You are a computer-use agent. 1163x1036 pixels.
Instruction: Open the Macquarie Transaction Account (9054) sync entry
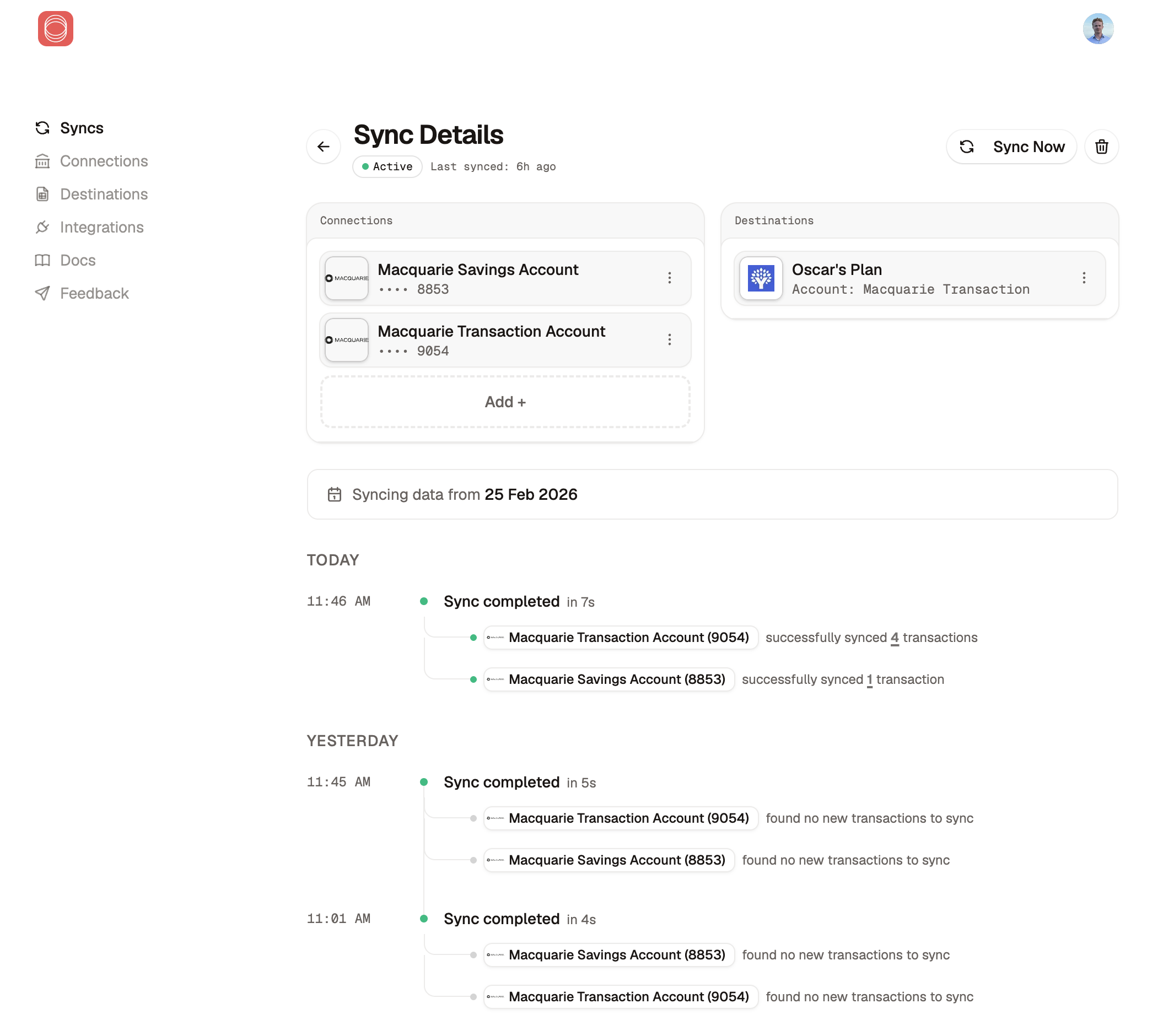[621, 638]
